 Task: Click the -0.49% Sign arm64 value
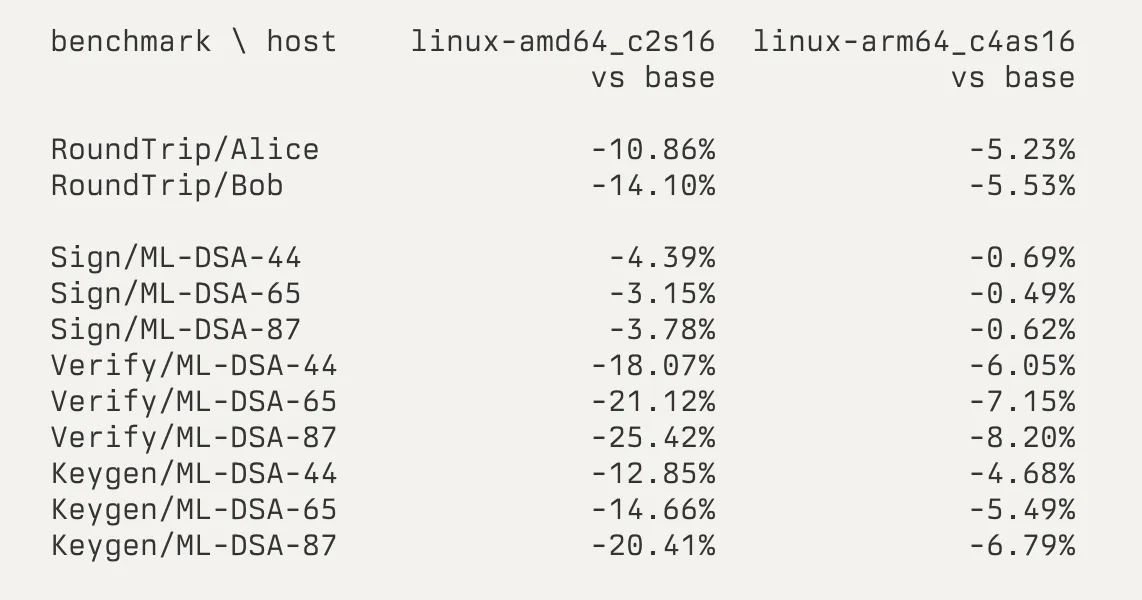click(x=1022, y=293)
